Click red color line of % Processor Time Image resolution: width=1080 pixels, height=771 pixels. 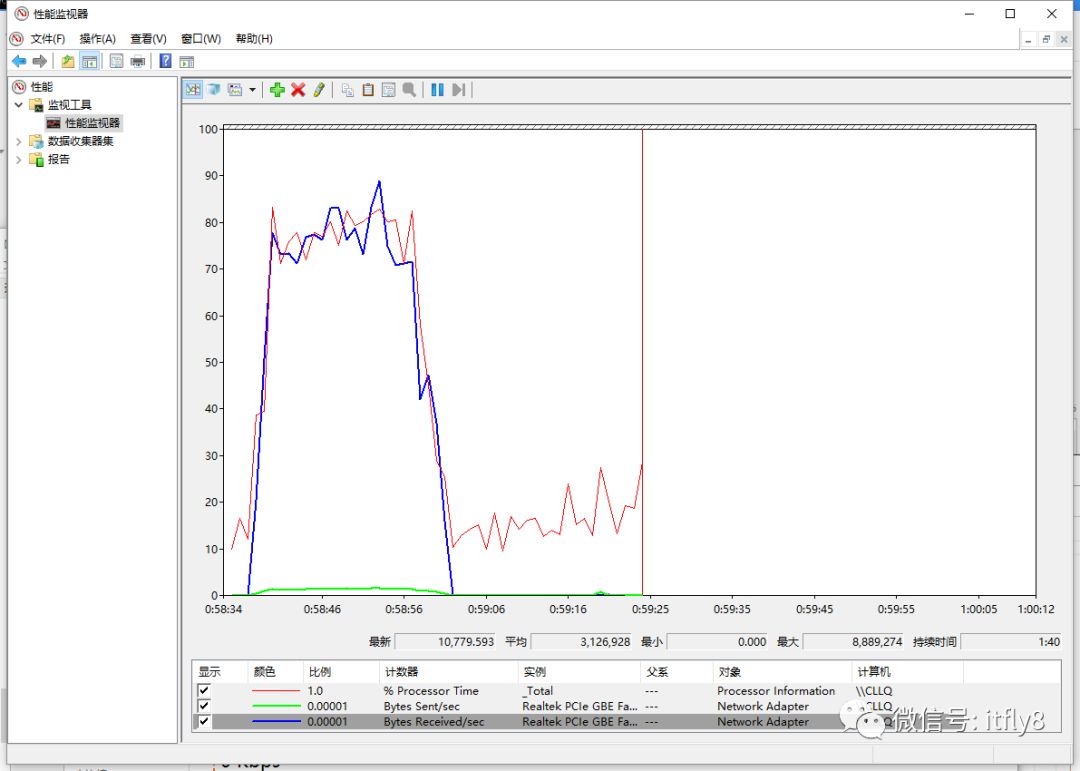click(x=276, y=690)
